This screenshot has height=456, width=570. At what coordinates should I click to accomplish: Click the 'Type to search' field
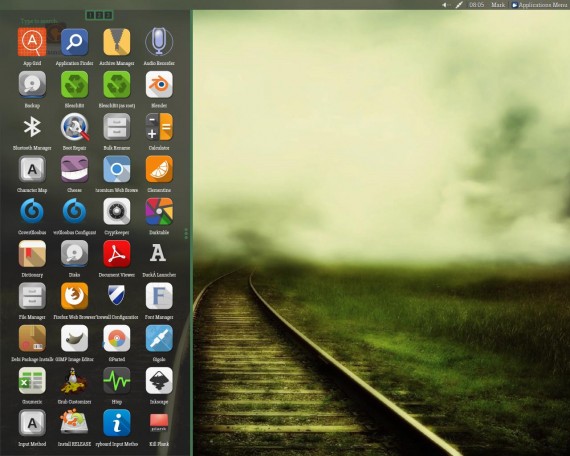pyautogui.click(x=39, y=21)
